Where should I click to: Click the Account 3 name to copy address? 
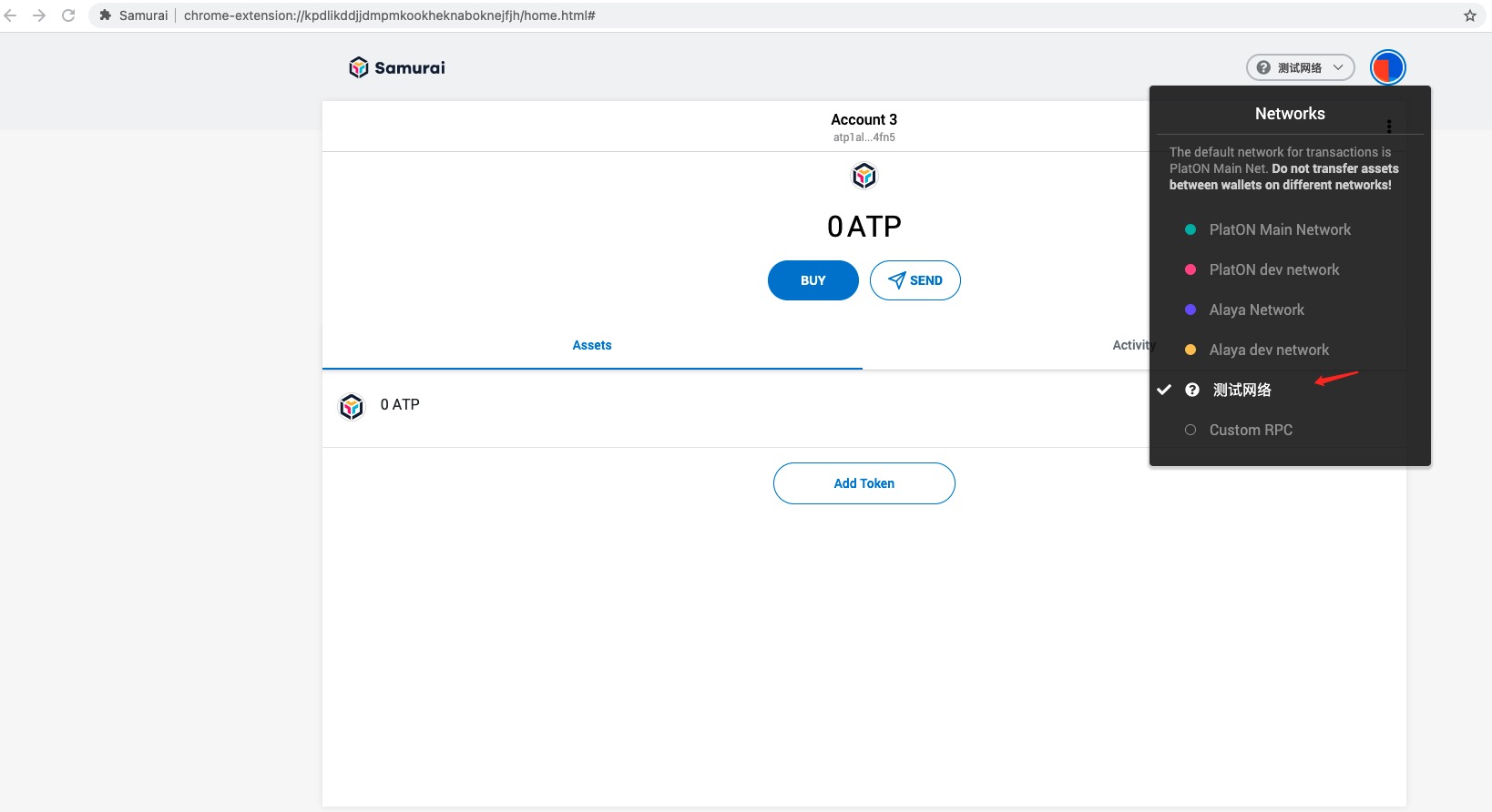point(864,119)
